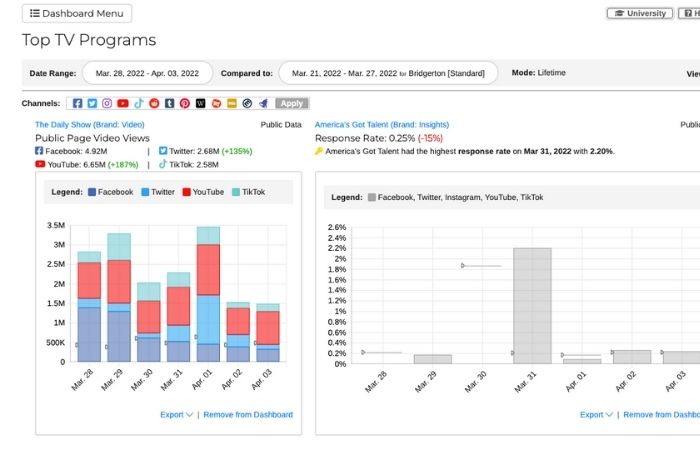The width and height of the screenshot is (700, 450).
Task: Open the University button
Action: 640,13
